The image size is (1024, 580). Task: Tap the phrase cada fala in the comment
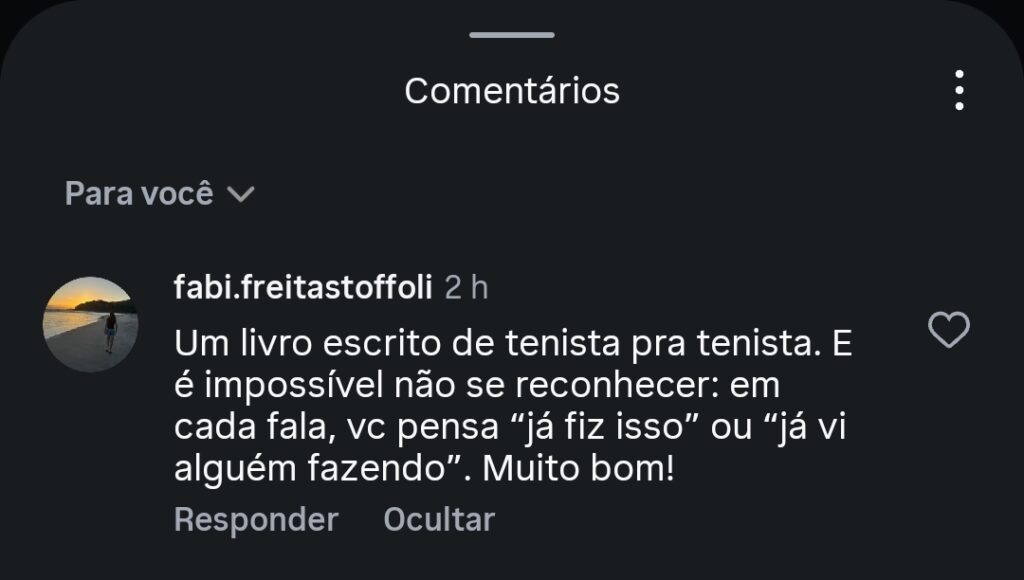pos(250,428)
